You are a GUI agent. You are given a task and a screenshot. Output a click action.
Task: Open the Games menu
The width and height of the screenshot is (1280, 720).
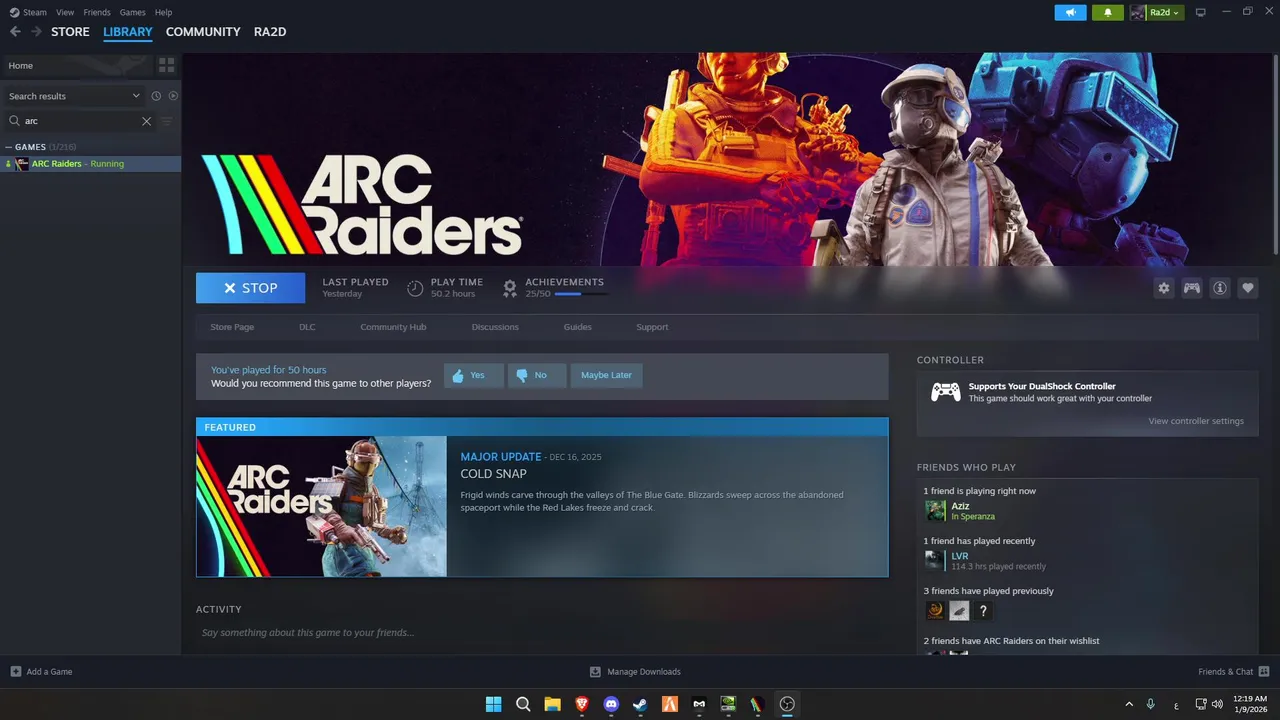click(132, 12)
